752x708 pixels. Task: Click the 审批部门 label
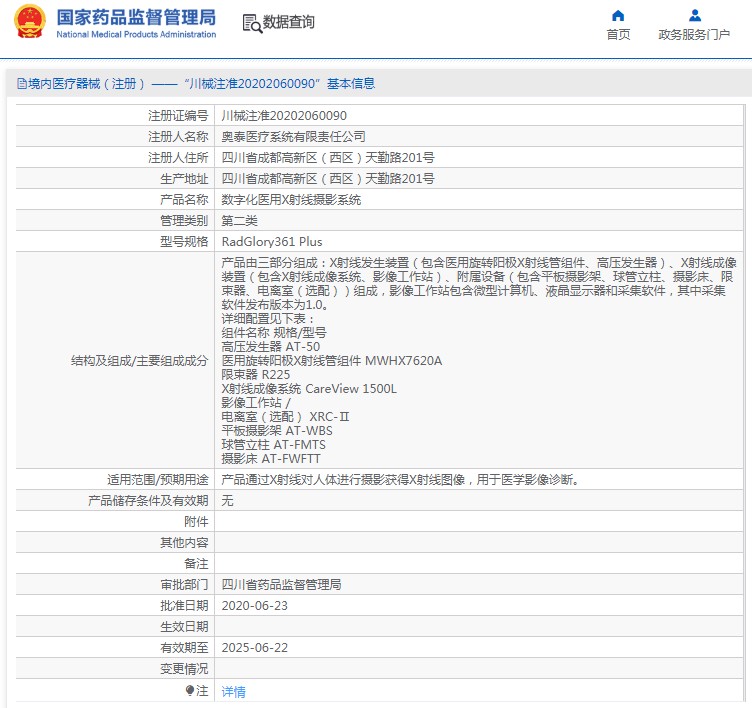184,585
